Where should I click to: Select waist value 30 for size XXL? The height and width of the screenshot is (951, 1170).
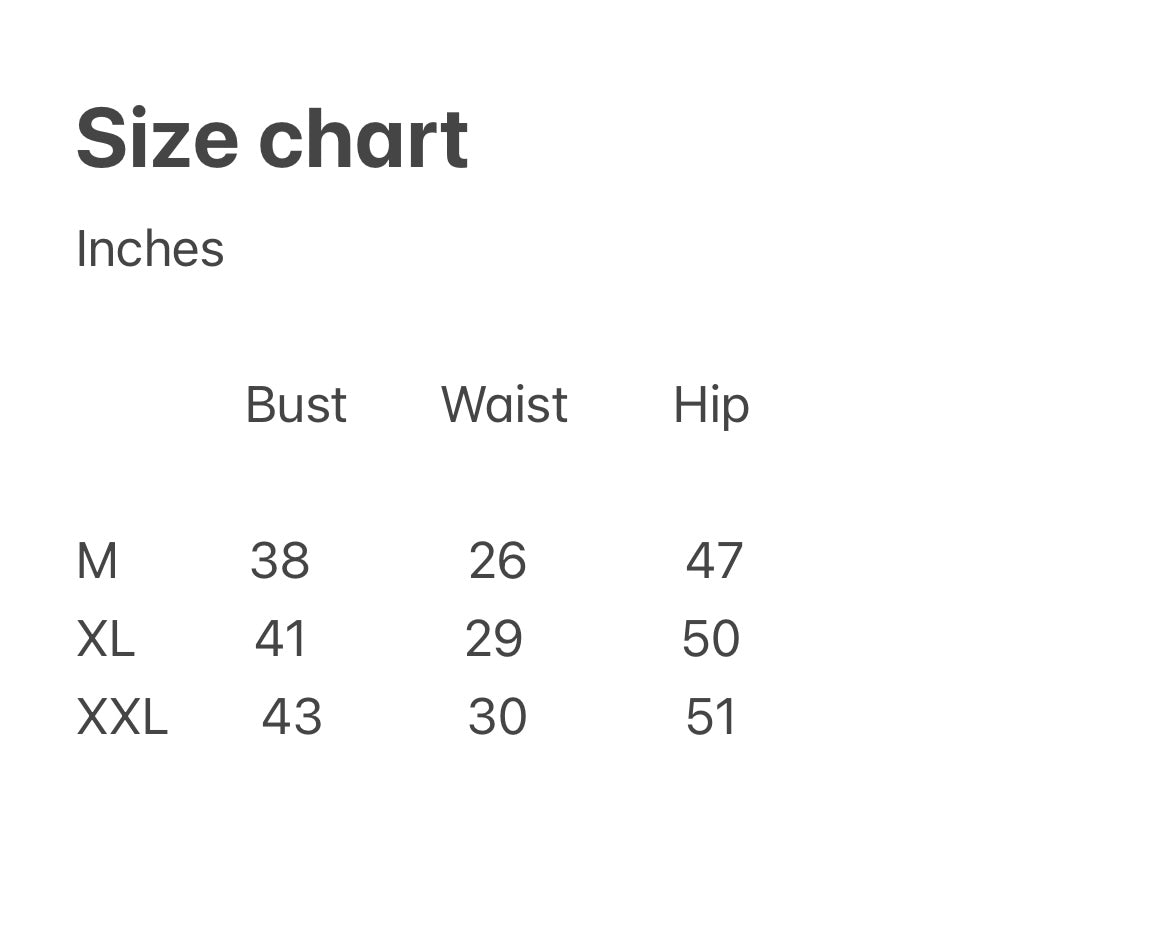[x=497, y=717]
